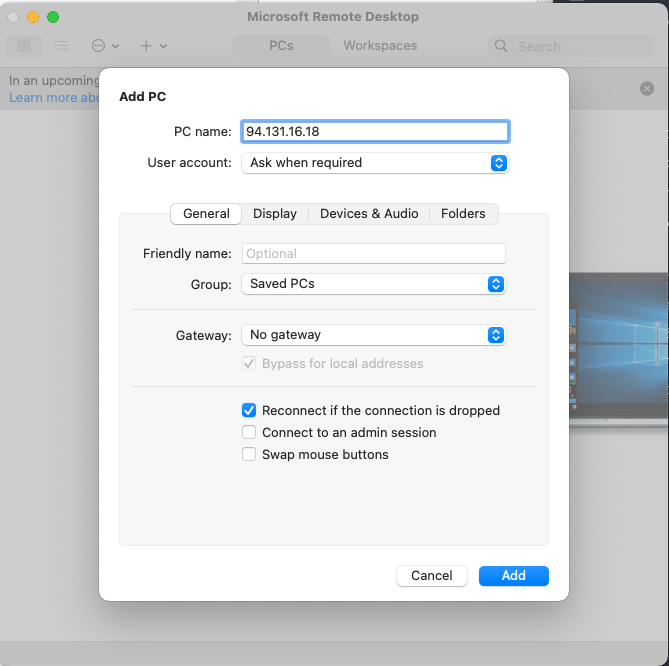Screen dimensions: 669x666
Task: Open the Learn more link in banner
Action: coord(54,98)
